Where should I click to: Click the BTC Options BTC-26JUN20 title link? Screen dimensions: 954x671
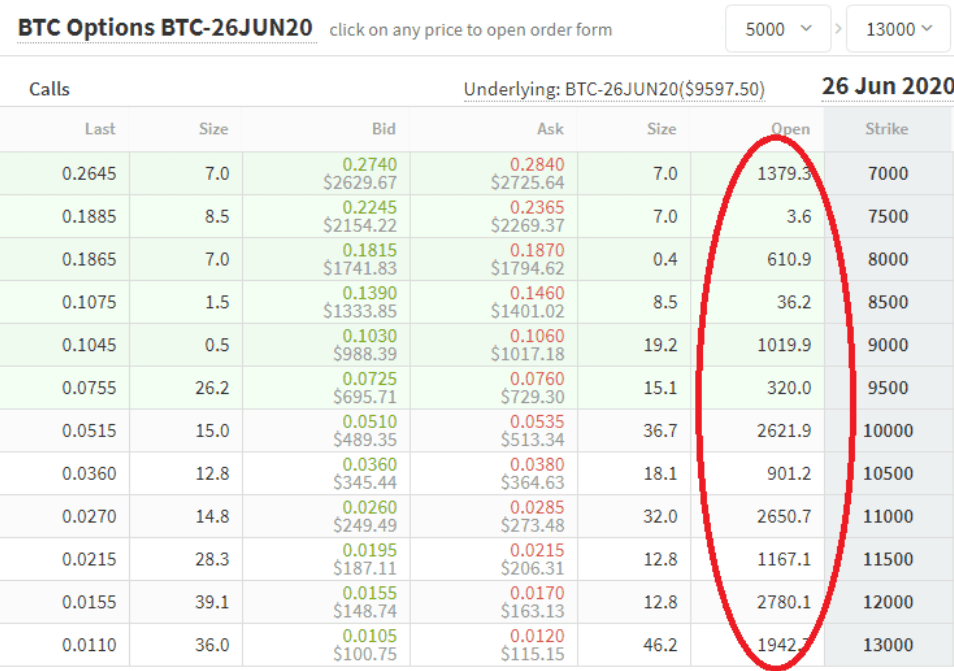[x=167, y=27]
